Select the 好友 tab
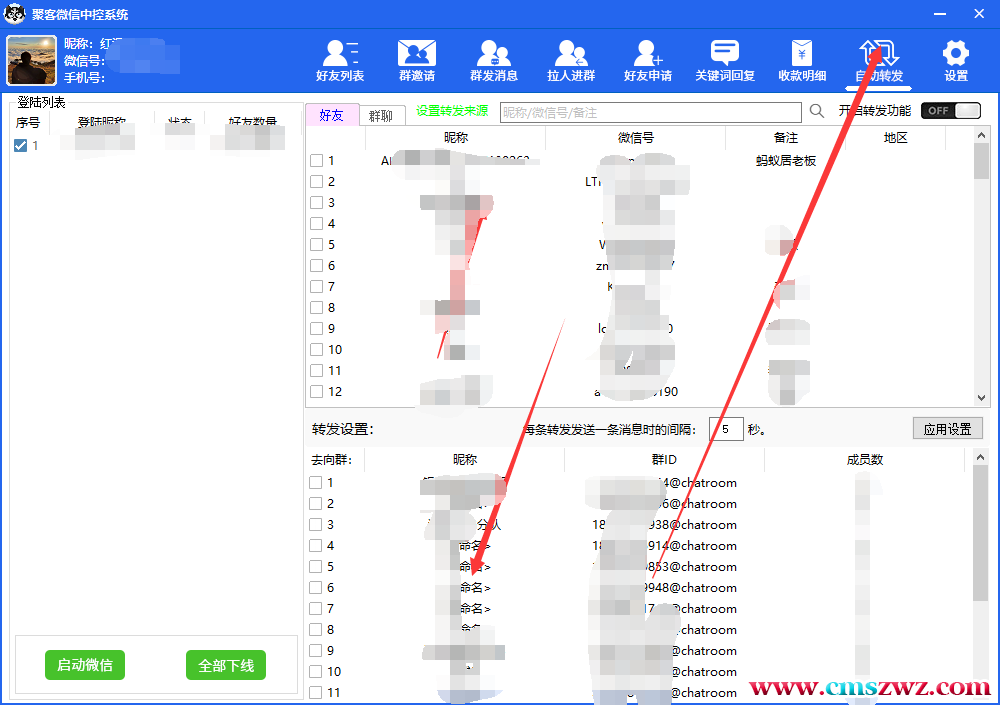The height and width of the screenshot is (705, 1000). pyautogui.click(x=331, y=115)
